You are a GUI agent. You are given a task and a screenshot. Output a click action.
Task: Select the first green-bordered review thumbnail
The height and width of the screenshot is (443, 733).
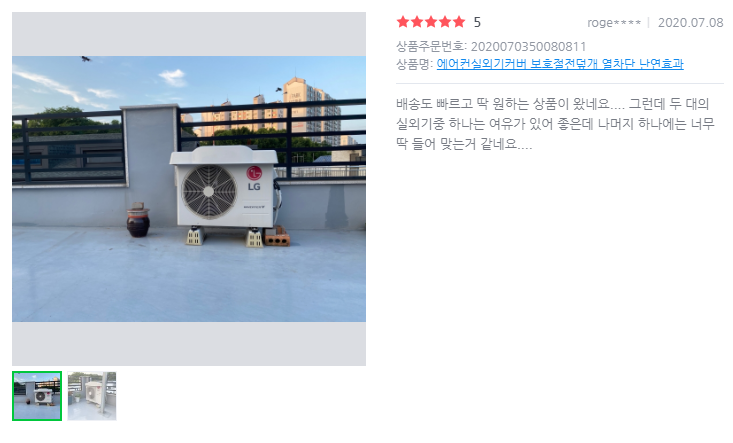point(37,396)
